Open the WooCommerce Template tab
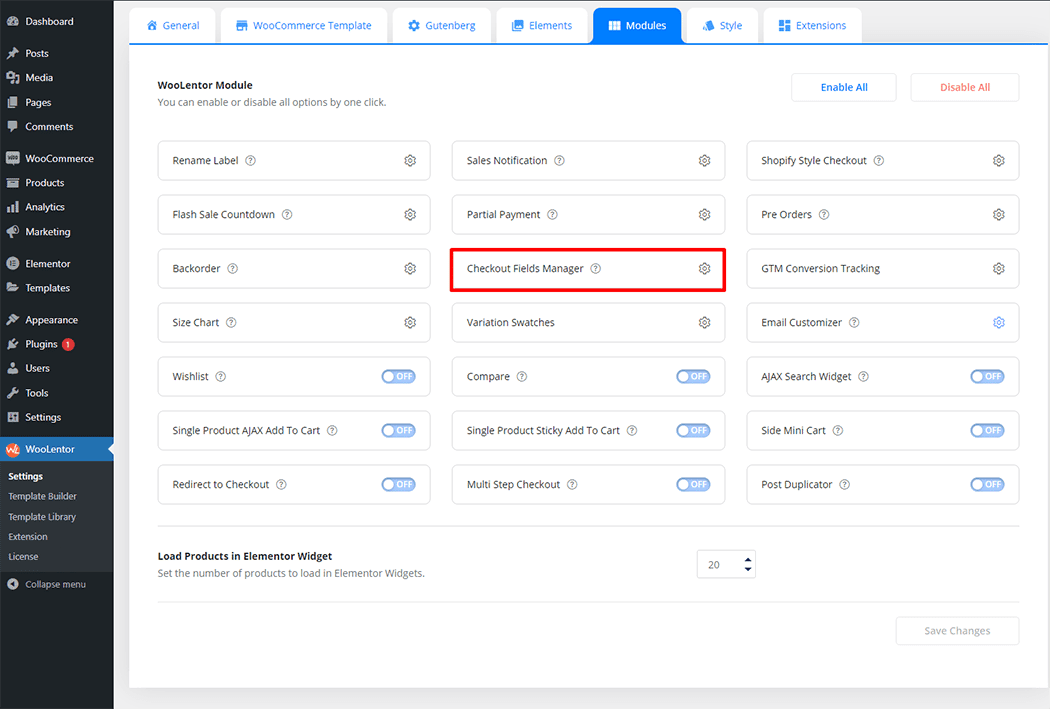Image resolution: width=1050 pixels, height=709 pixels. (304, 25)
